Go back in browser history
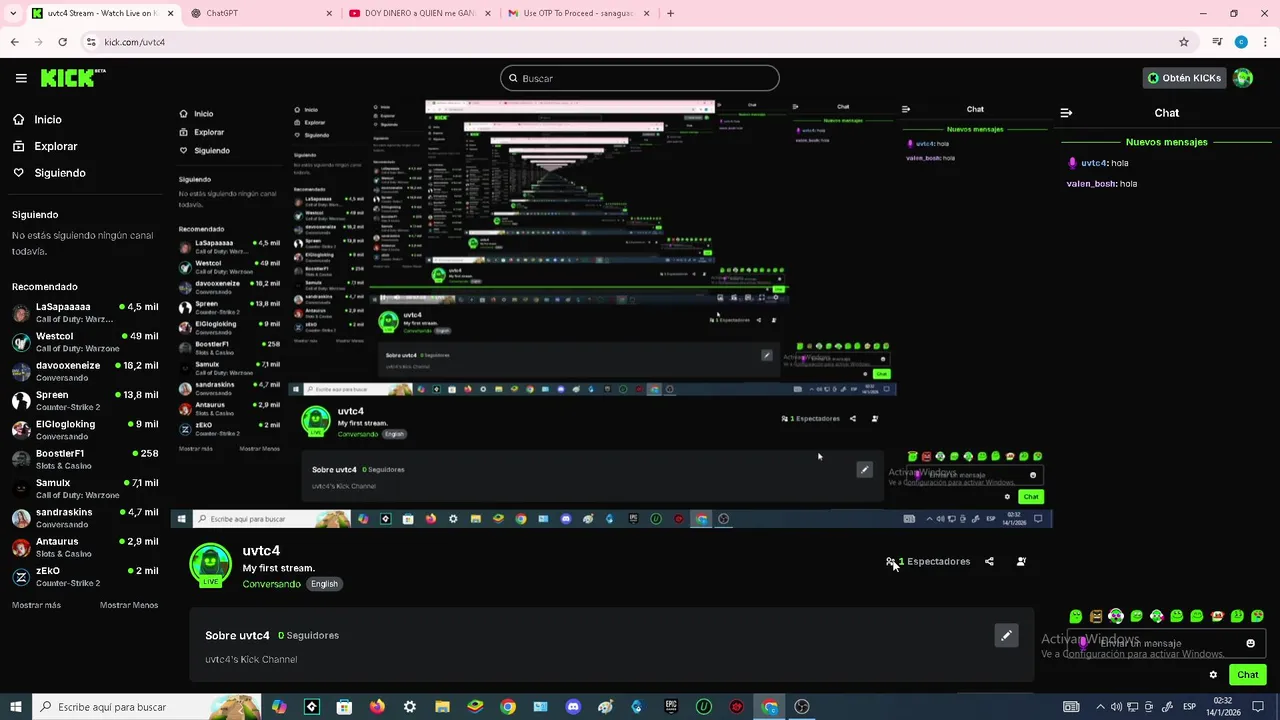 (x=14, y=42)
